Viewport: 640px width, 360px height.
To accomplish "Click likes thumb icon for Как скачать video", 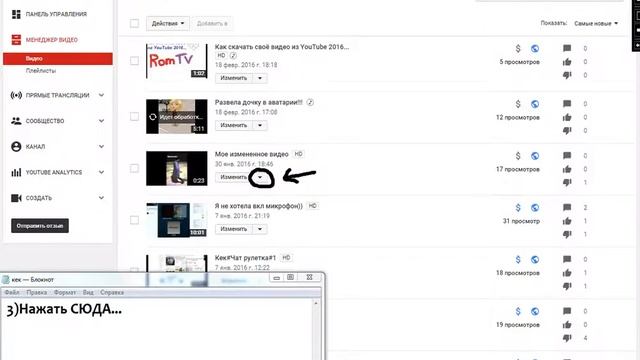I will pos(567,62).
